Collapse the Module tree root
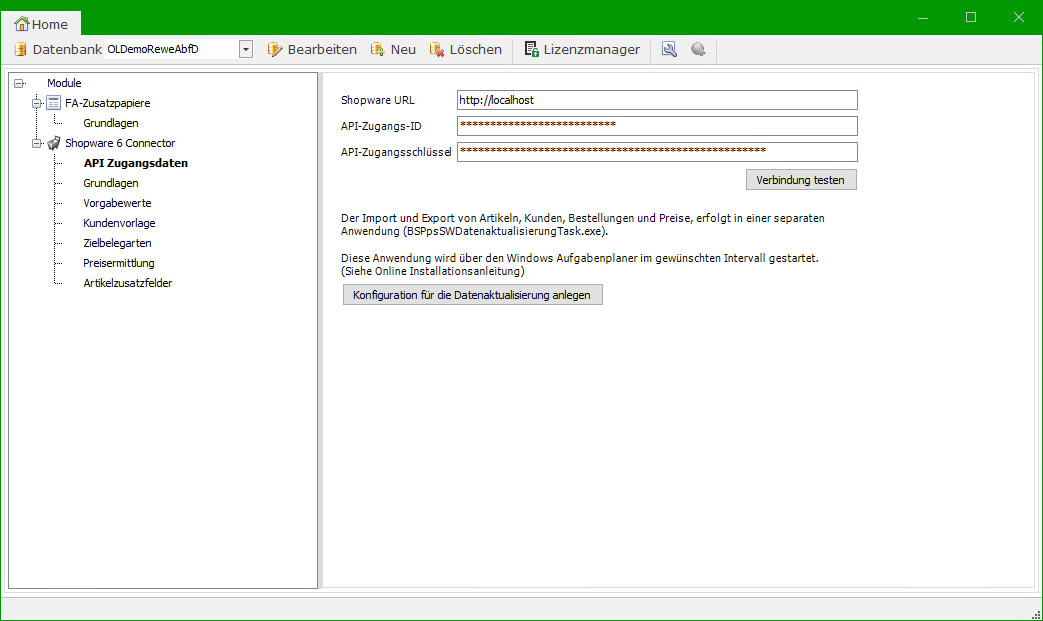Screen dimensions: 1043x621 (x=19, y=83)
